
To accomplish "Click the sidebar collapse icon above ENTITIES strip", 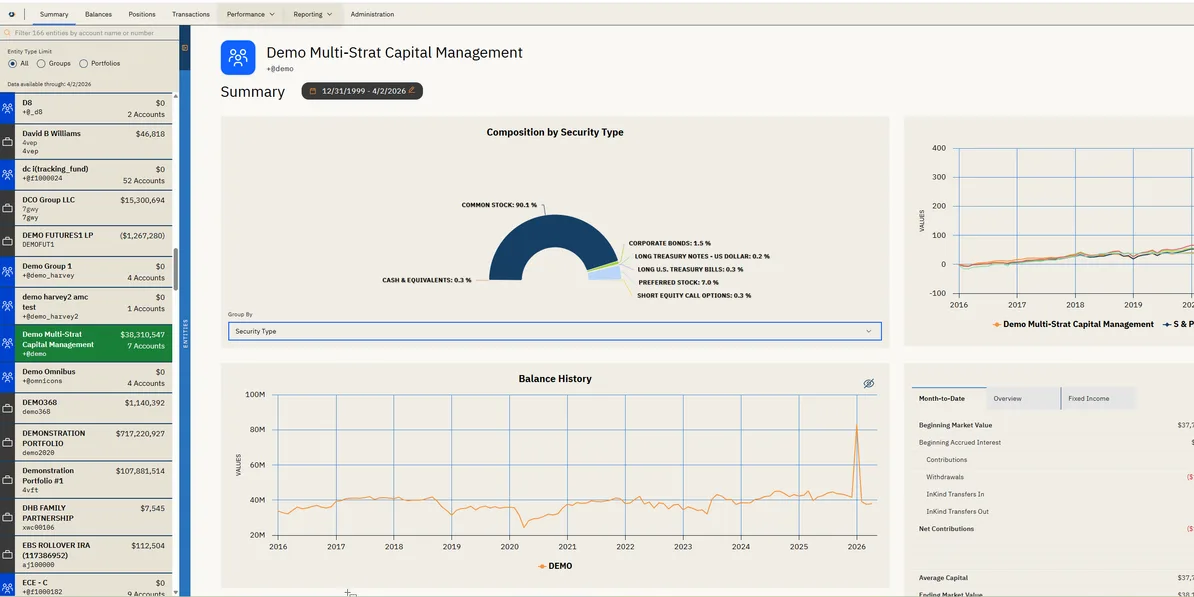I will [184, 47].
